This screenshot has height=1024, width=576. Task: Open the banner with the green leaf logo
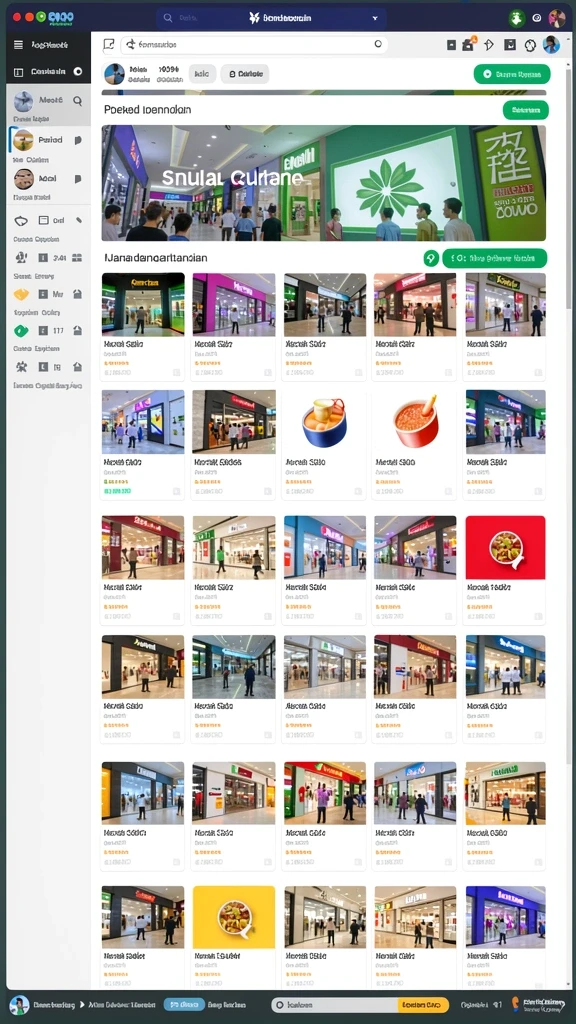point(323,183)
